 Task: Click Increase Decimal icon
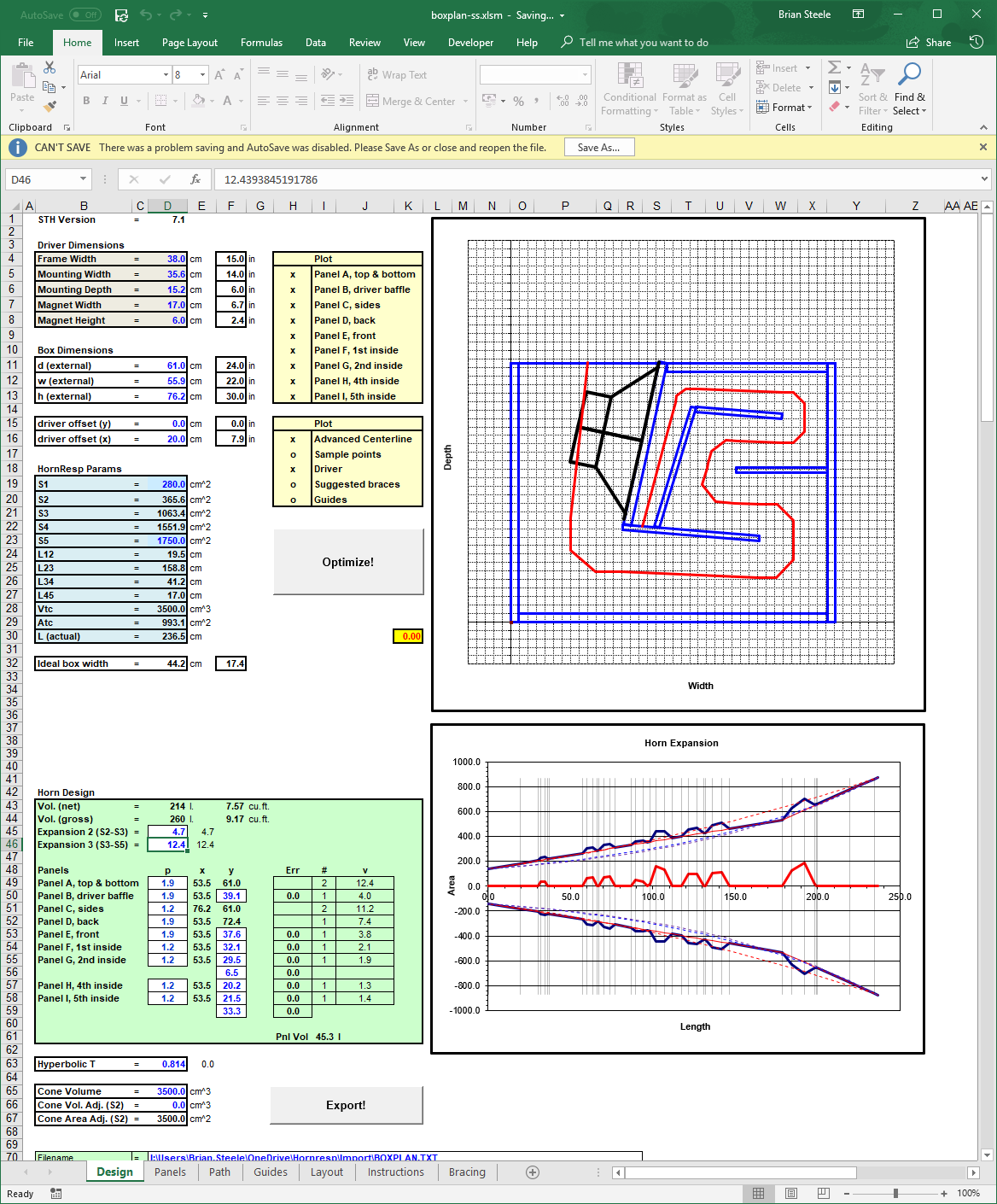click(x=563, y=101)
